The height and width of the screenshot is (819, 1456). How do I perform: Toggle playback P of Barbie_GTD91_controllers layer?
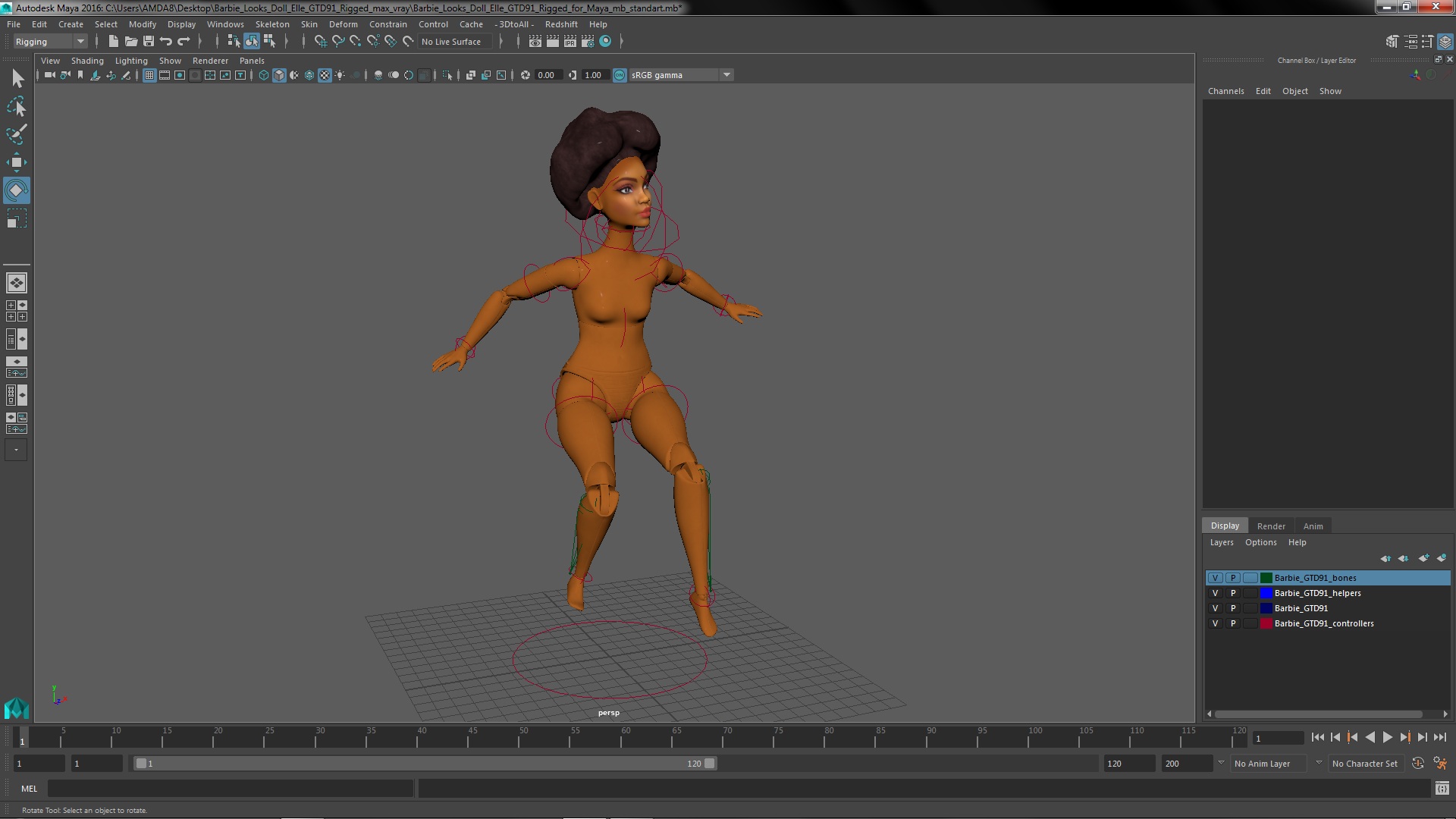pyautogui.click(x=1233, y=623)
